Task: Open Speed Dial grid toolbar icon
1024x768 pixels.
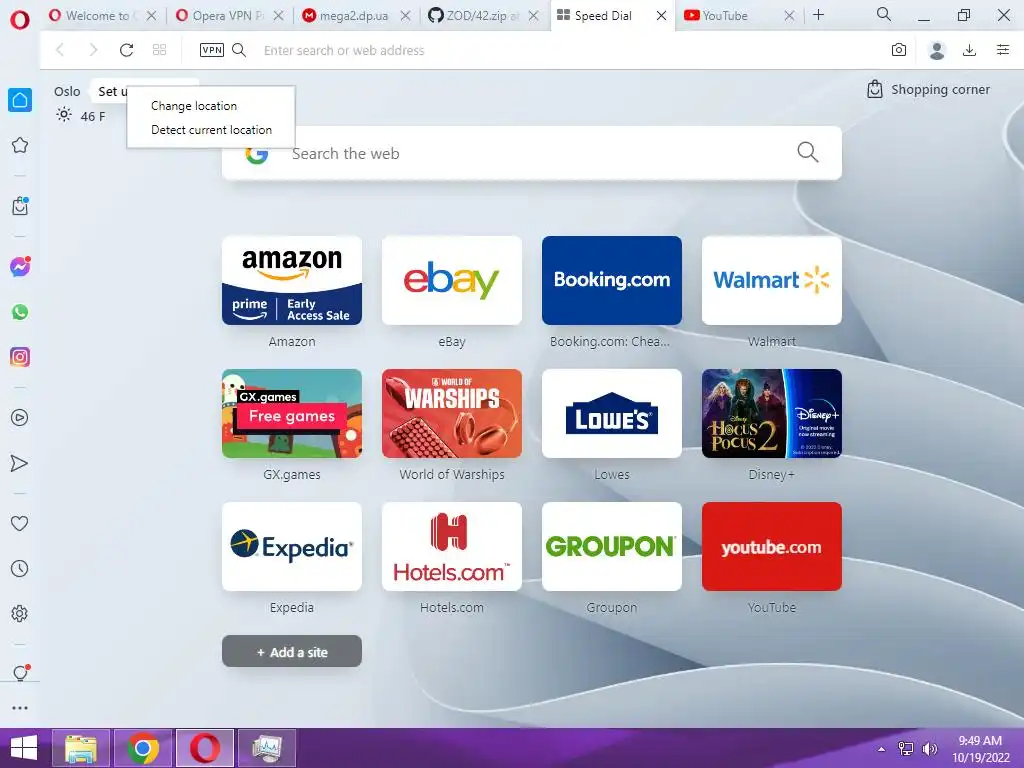Action: [x=159, y=50]
